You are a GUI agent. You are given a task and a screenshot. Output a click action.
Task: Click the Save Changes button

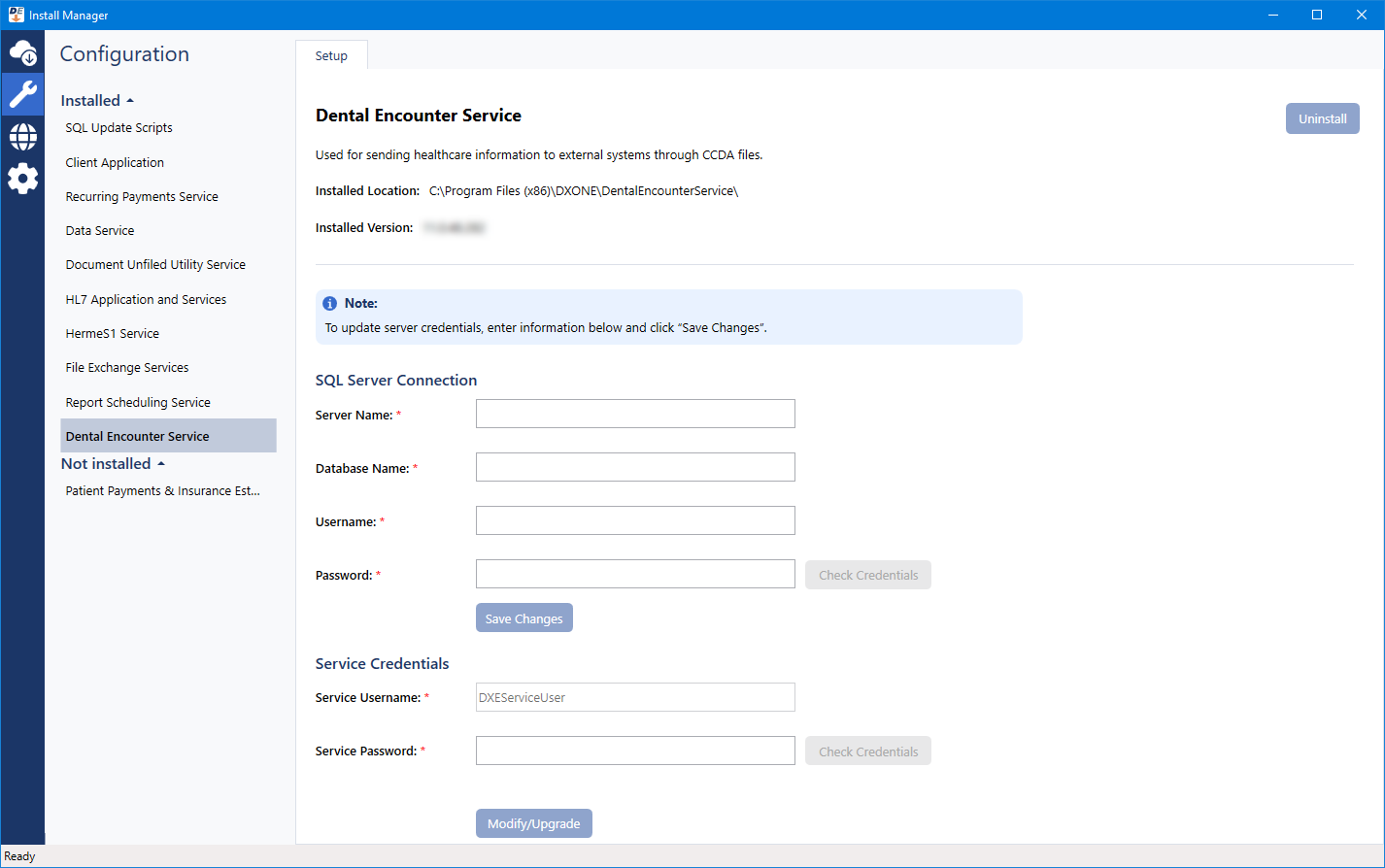pos(524,618)
